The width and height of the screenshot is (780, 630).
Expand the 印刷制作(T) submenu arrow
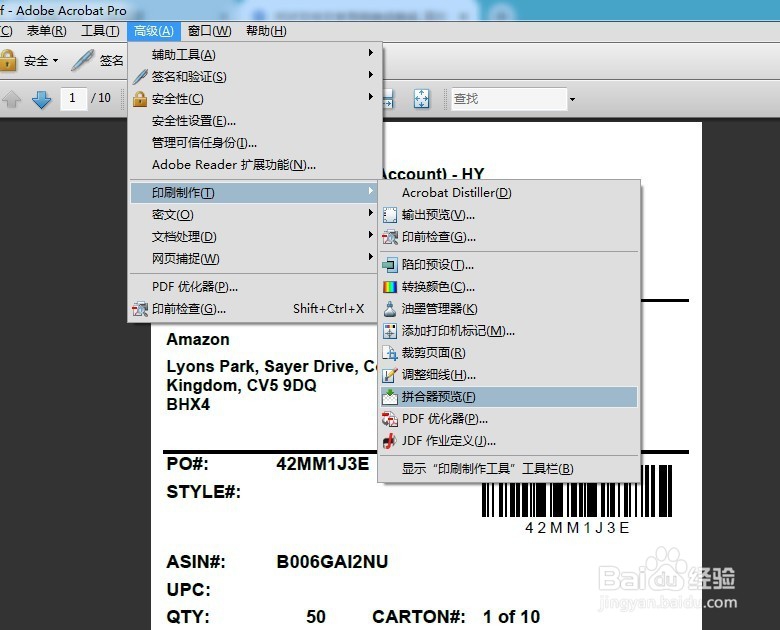pyautogui.click(x=370, y=191)
